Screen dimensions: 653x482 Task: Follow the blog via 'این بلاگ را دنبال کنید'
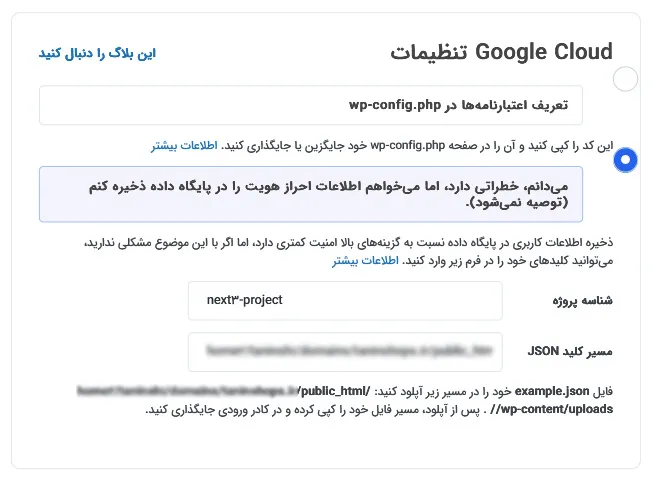click(97, 53)
